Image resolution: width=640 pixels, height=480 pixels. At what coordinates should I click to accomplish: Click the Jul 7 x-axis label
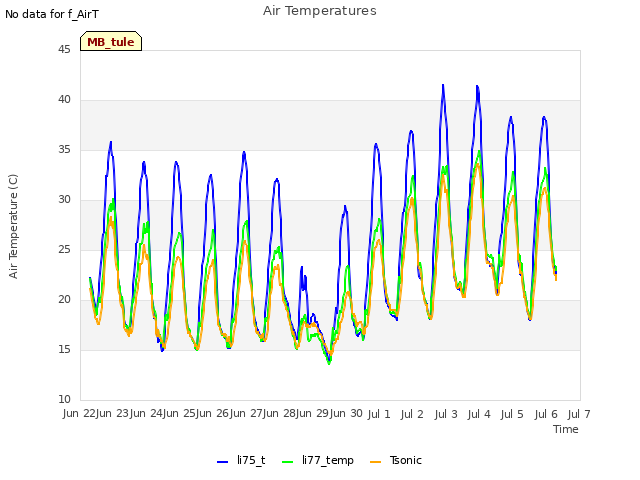tap(579, 414)
